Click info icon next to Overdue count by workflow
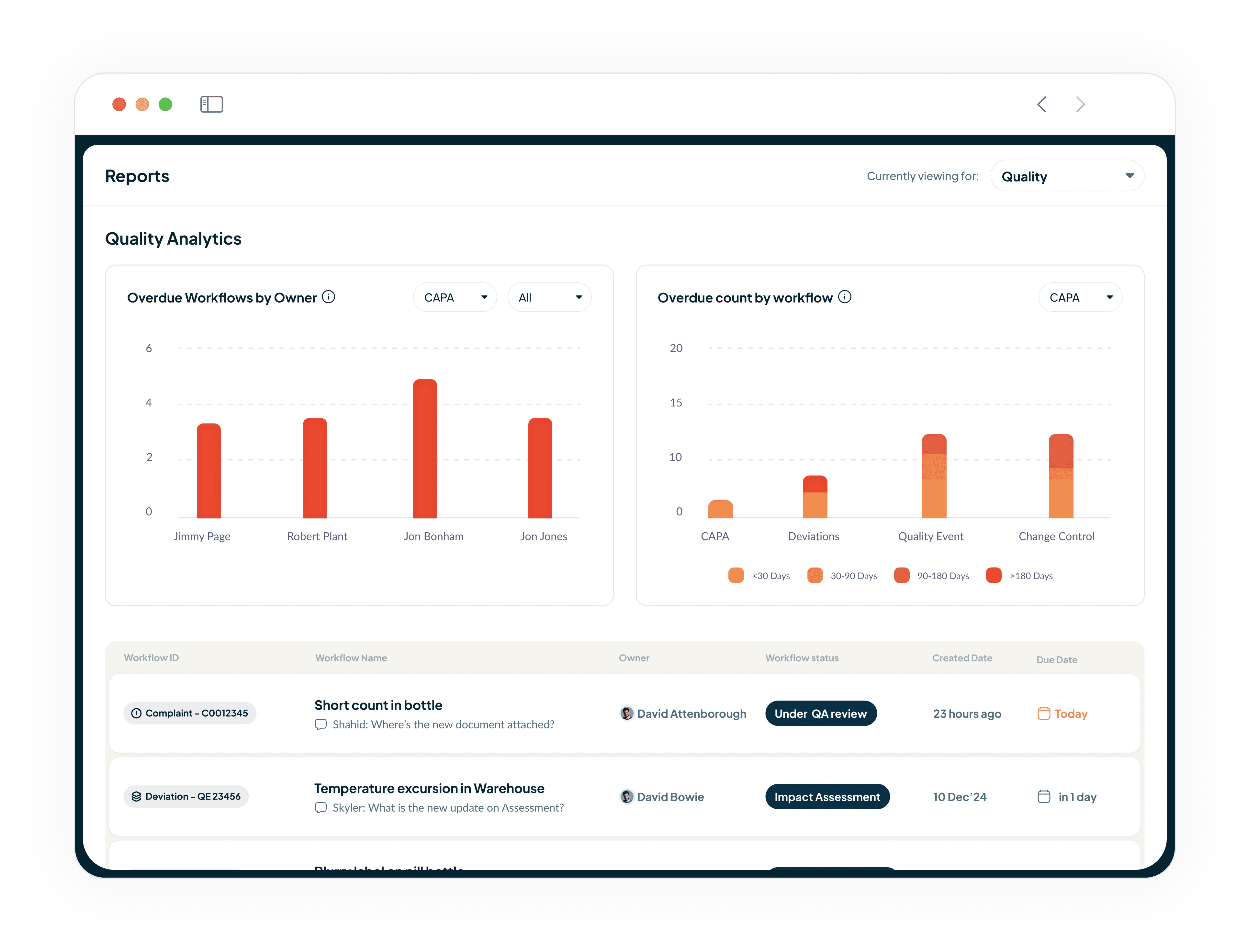1248x952 pixels. pyautogui.click(x=845, y=297)
